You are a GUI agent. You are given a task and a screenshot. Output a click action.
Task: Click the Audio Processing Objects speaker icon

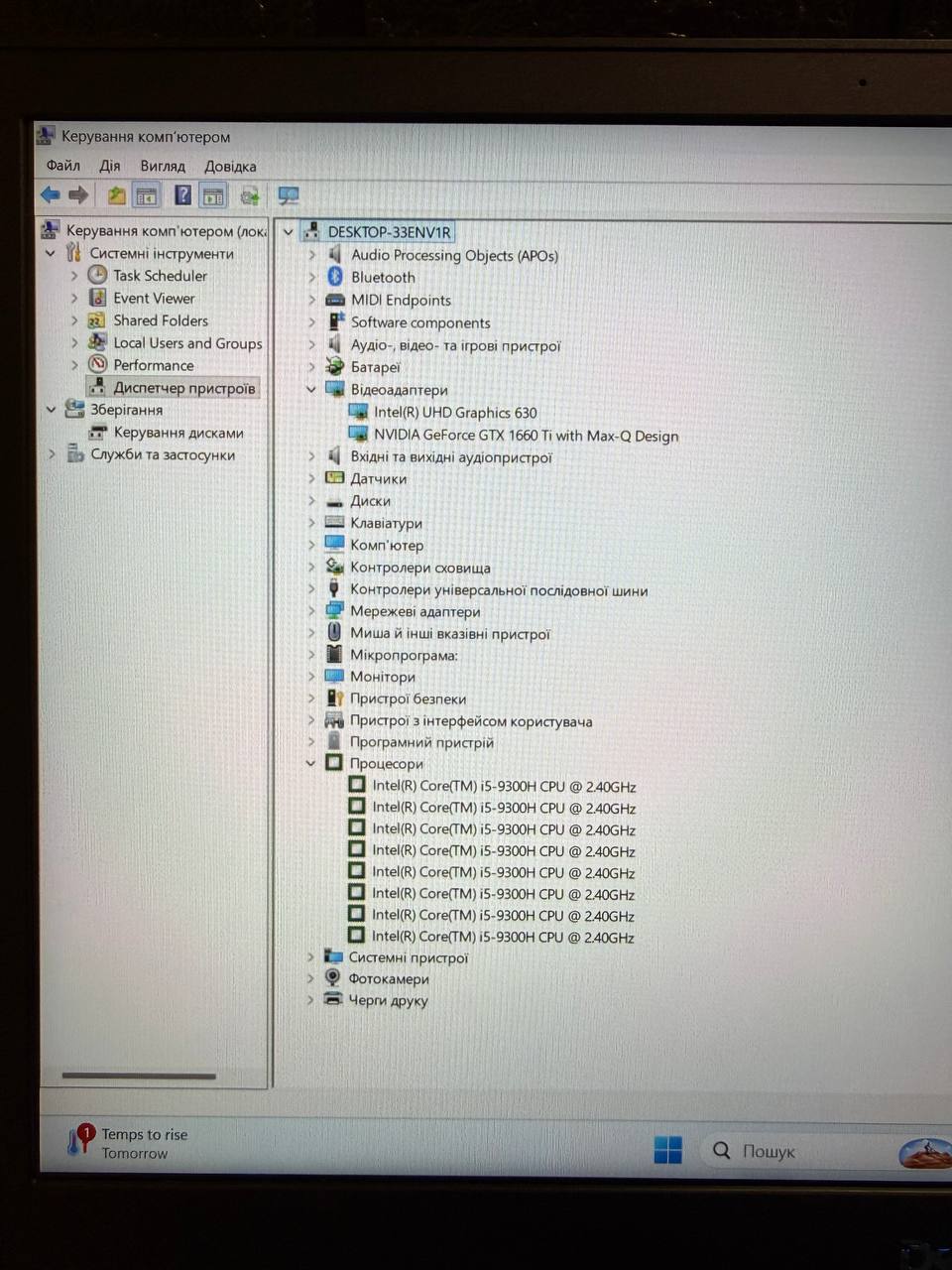click(x=335, y=255)
